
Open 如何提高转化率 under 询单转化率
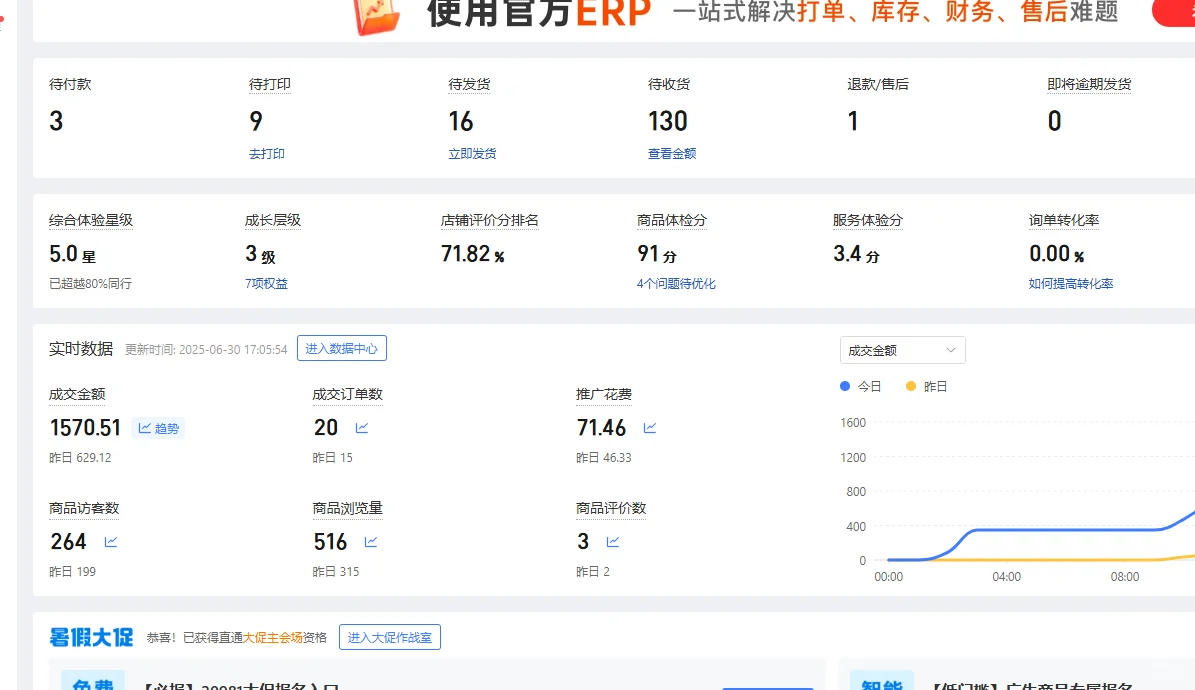1072,283
